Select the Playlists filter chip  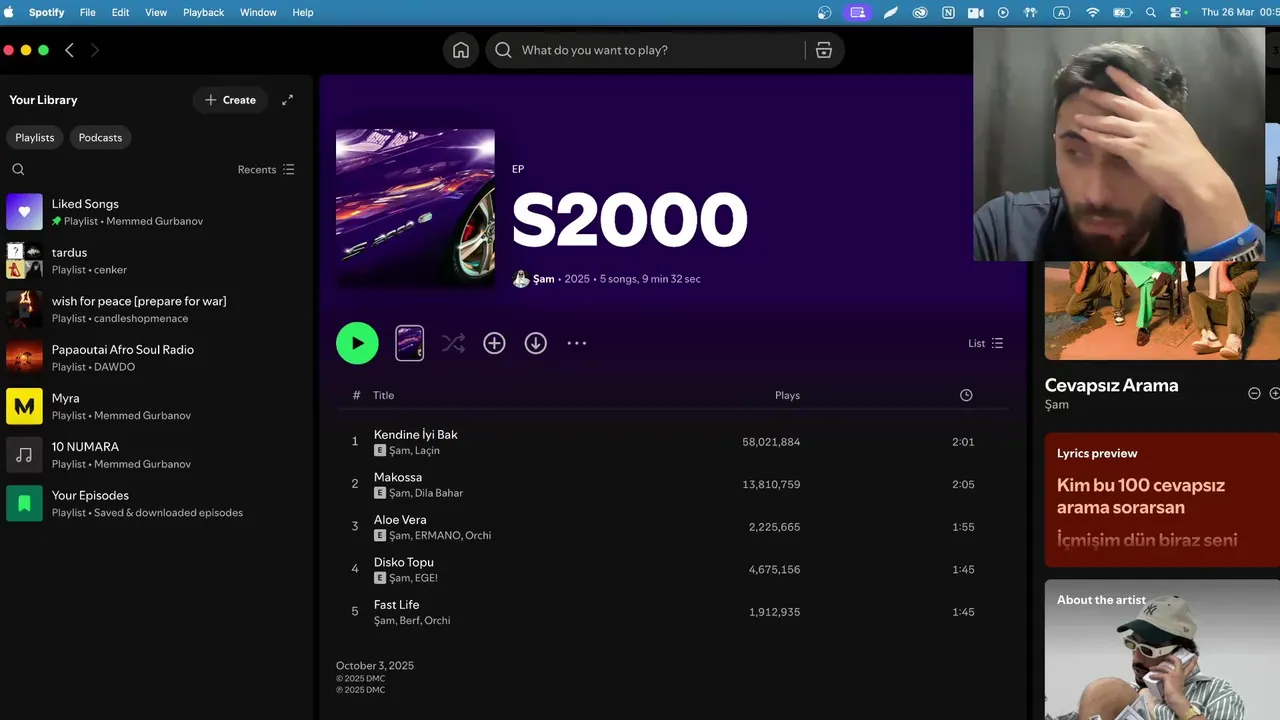[35, 138]
